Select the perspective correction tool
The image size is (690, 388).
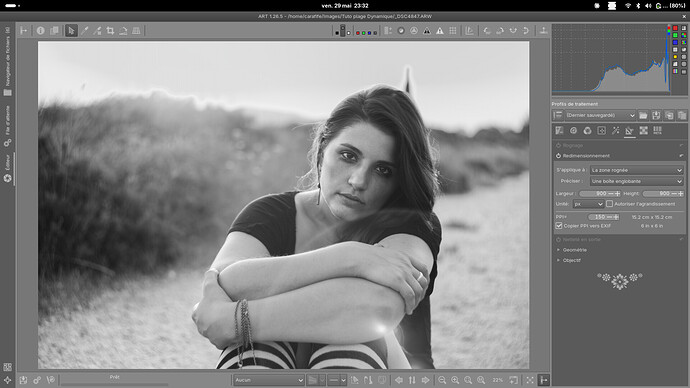(x=136, y=30)
